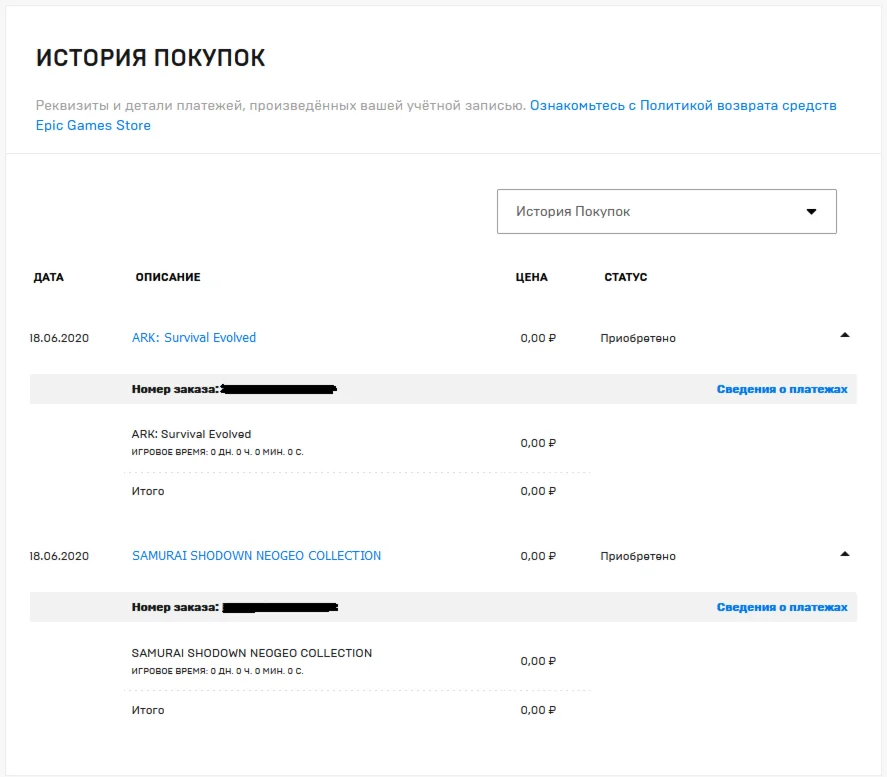The height and width of the screenshot is (777, 887).
Task: Click the Итого label in ARK order
Action: 148,491
